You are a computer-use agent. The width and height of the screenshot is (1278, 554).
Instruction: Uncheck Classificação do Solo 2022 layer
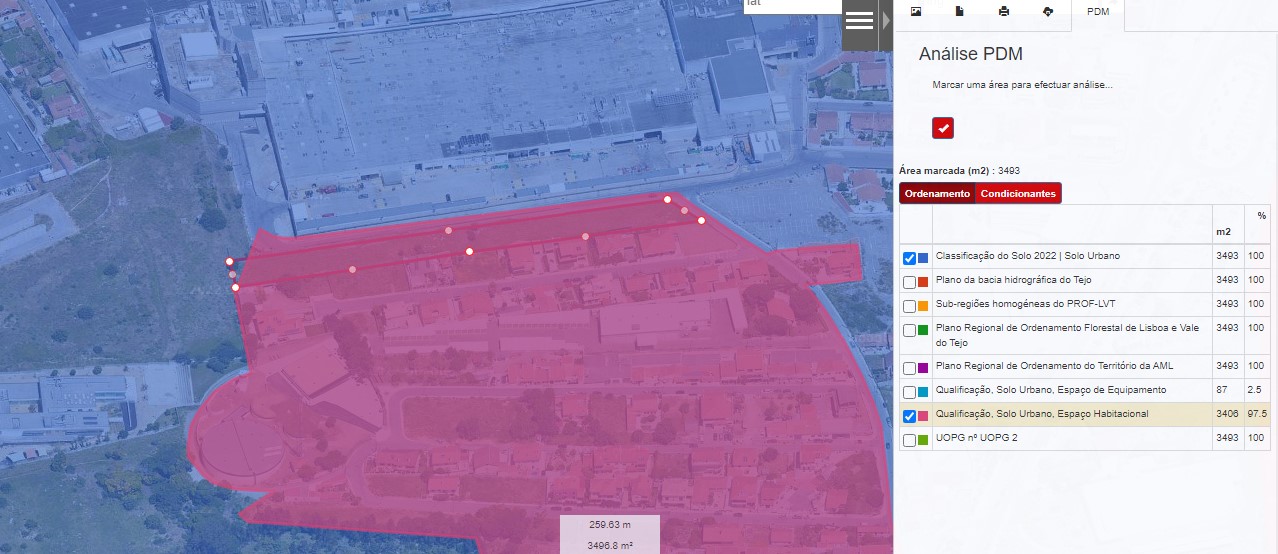click(x=909, y=258)
